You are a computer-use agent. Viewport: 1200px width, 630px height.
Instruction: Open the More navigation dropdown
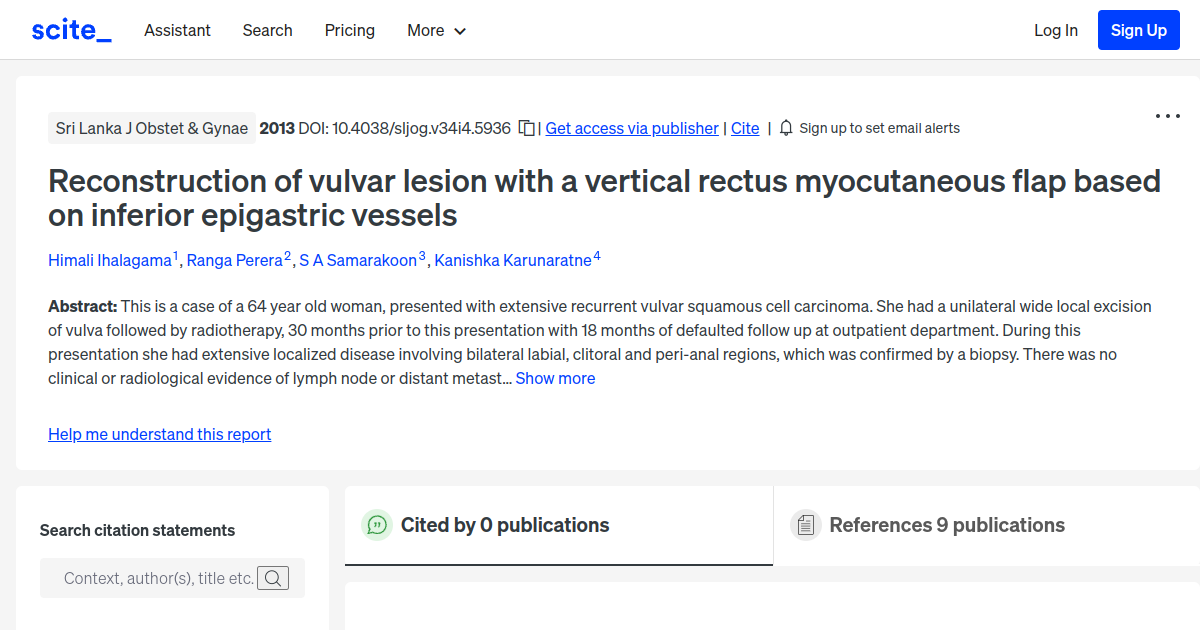[436, 31]
